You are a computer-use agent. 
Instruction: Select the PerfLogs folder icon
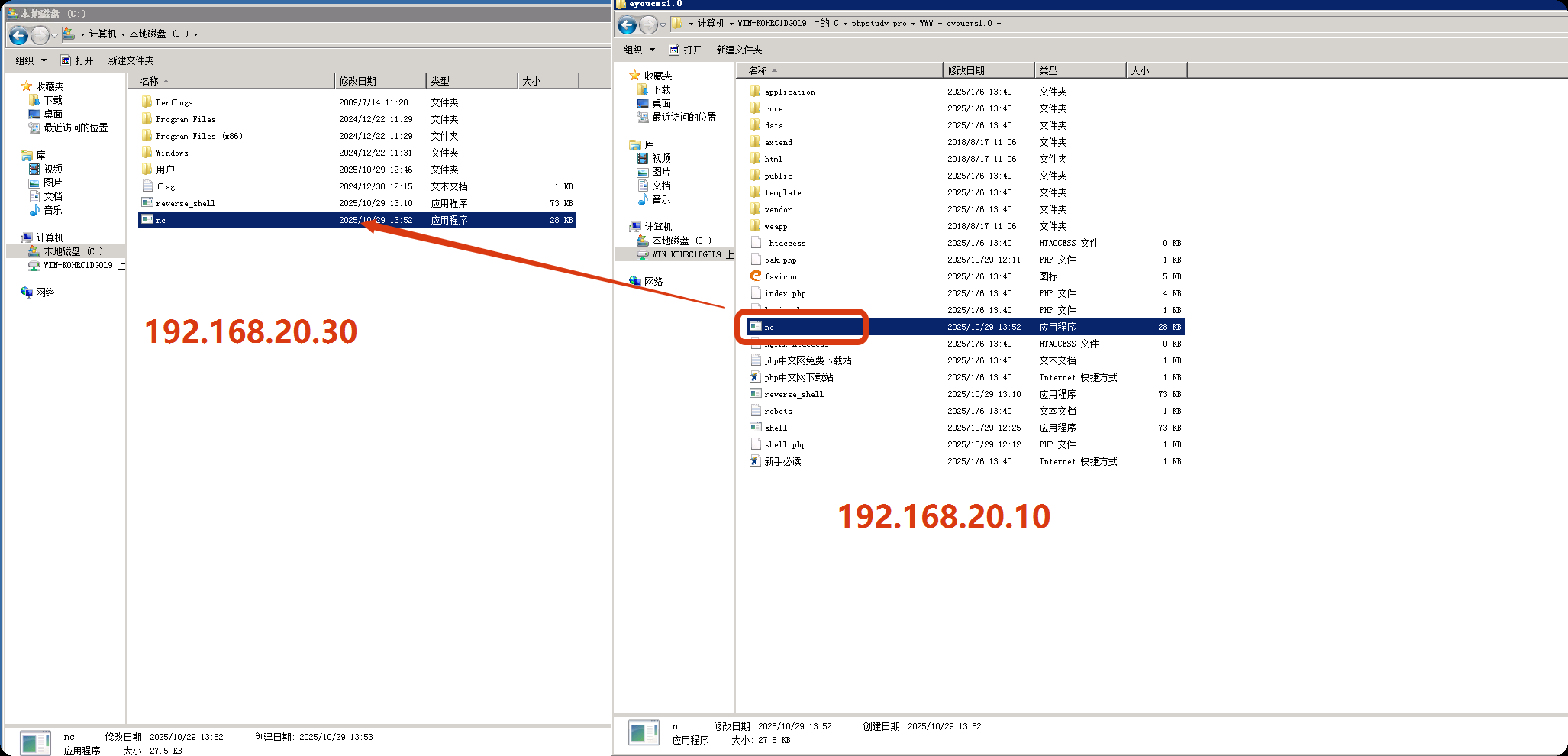[147, 102]
